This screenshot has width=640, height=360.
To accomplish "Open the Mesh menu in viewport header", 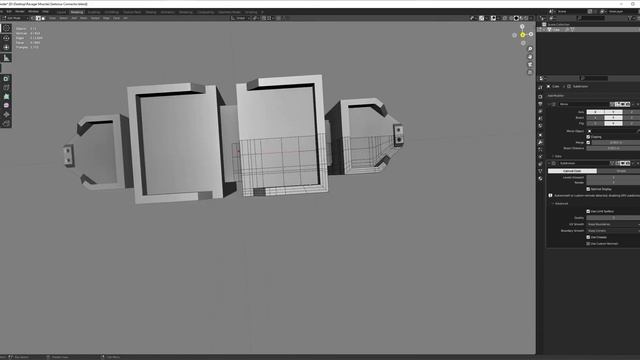I will coord(84,18).
